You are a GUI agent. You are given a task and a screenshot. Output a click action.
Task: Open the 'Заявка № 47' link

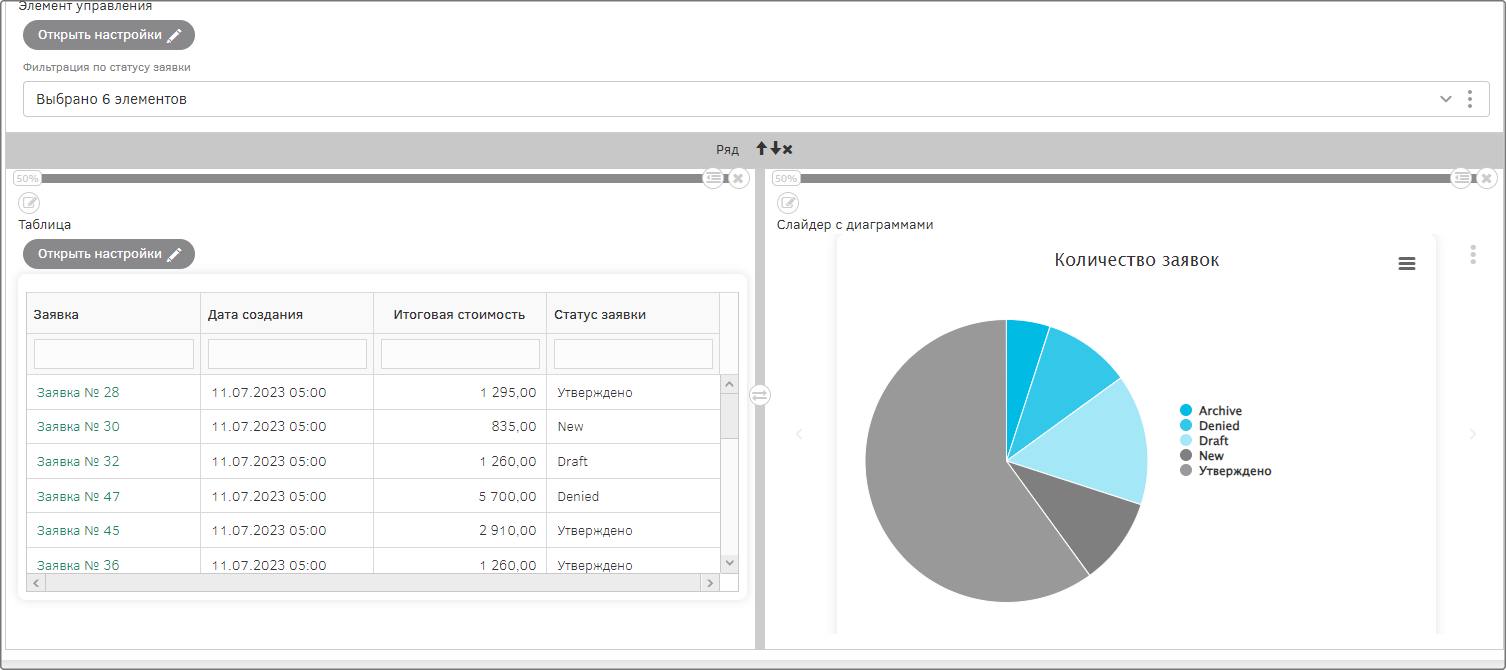click(78, 496)
